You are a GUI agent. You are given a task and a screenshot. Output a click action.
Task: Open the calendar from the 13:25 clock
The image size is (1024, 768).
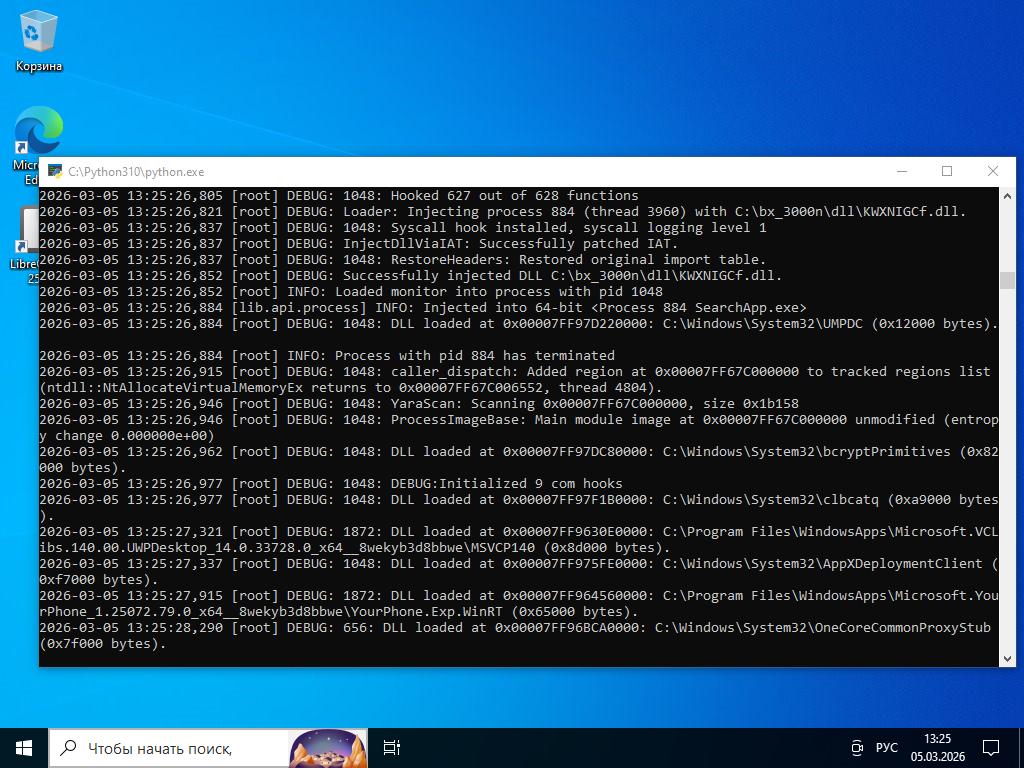(x=937, y=747)
